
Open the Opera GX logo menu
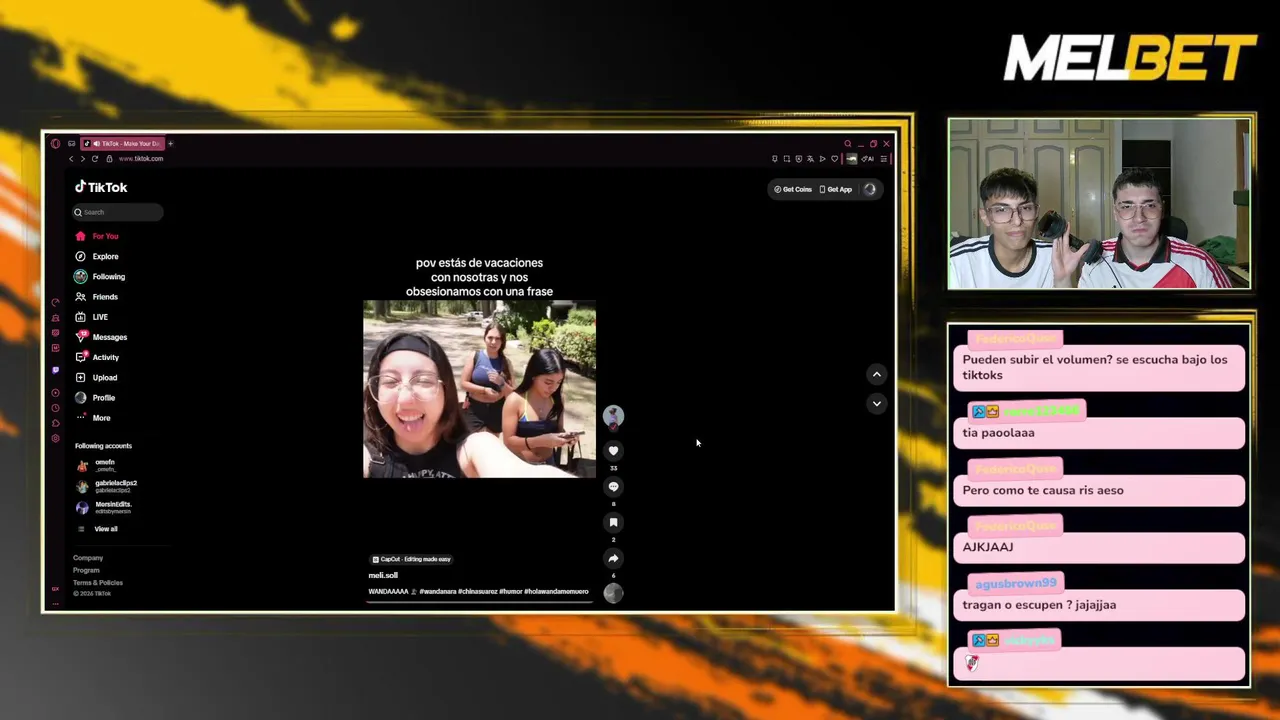click(55, 144)
